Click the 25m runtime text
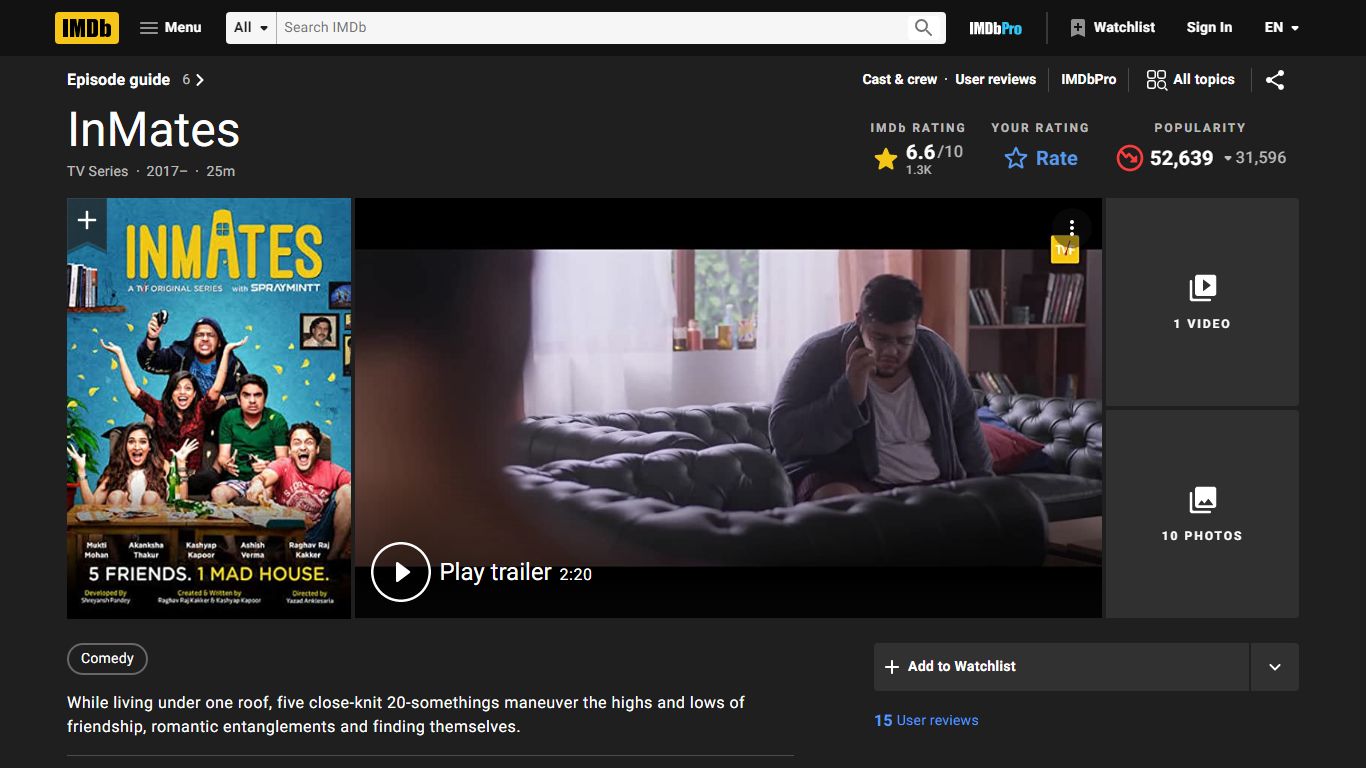Viewport: 1366px width, 768px height. tap(221, 171)
